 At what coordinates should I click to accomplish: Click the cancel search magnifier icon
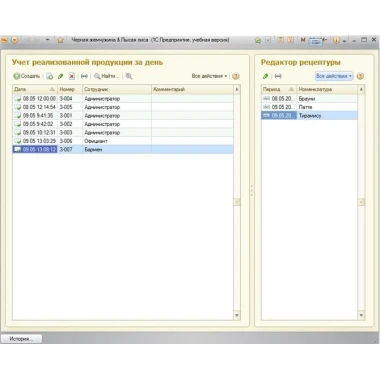[129, 76]
